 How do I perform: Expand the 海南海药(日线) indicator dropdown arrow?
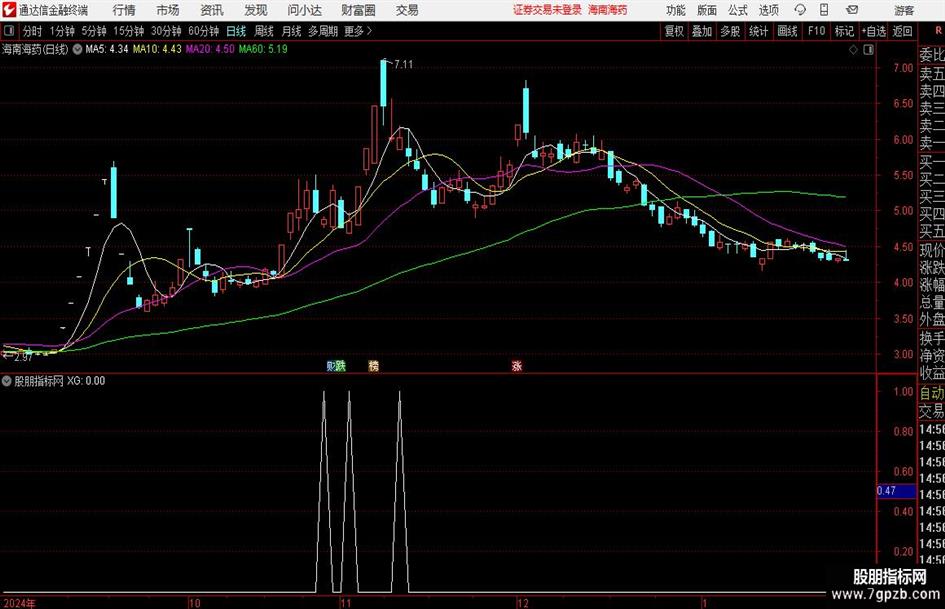(x=77, y=49)
